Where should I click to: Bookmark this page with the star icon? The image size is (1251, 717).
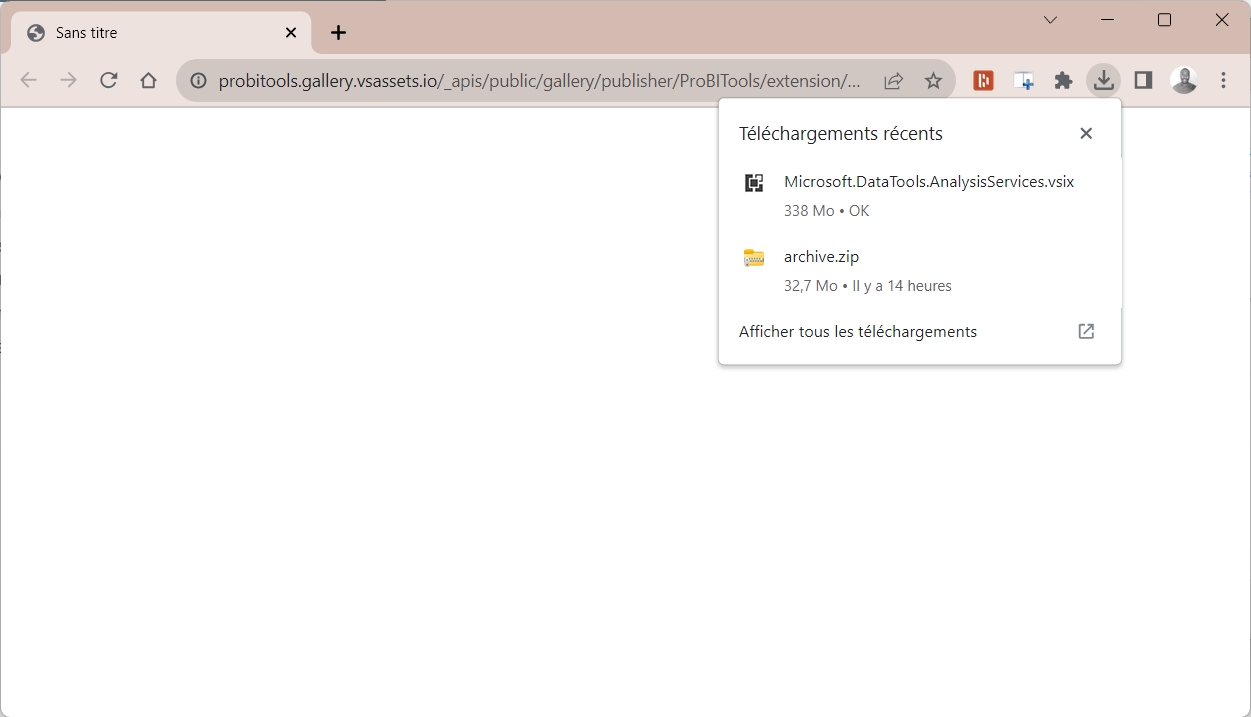tap(933, 81)
